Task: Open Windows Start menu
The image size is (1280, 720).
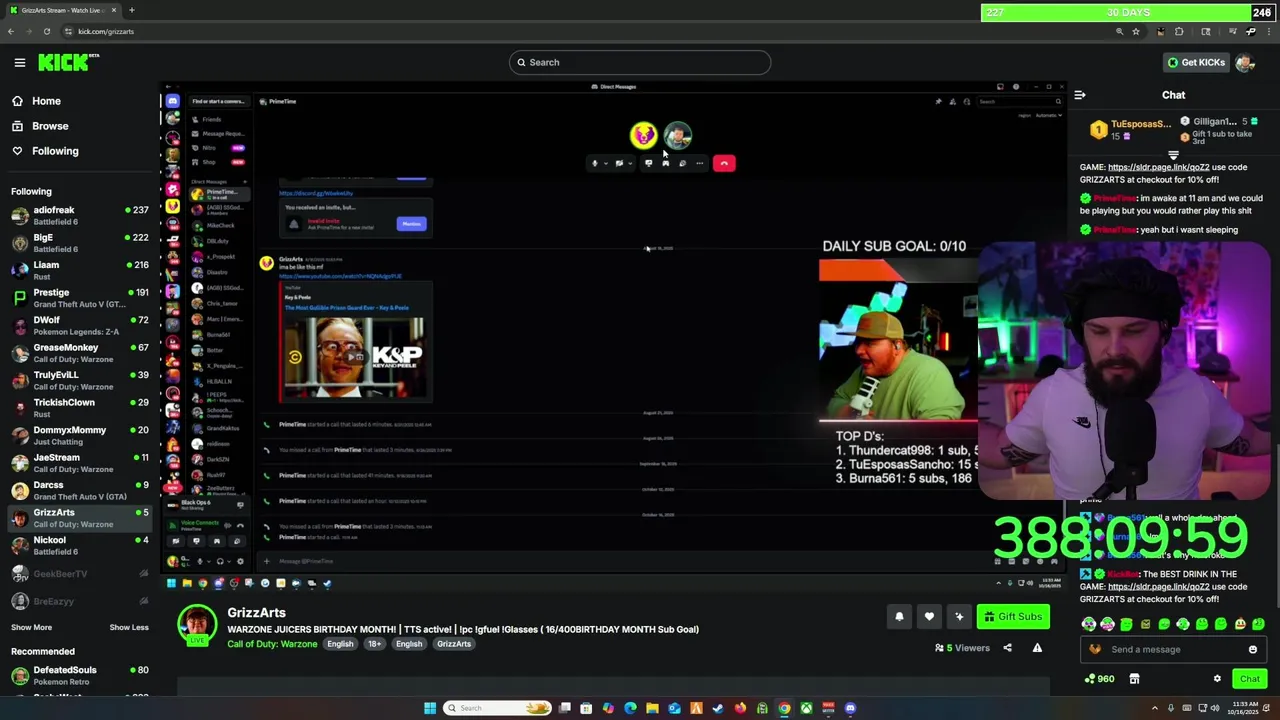Action: tap(430, 708)
